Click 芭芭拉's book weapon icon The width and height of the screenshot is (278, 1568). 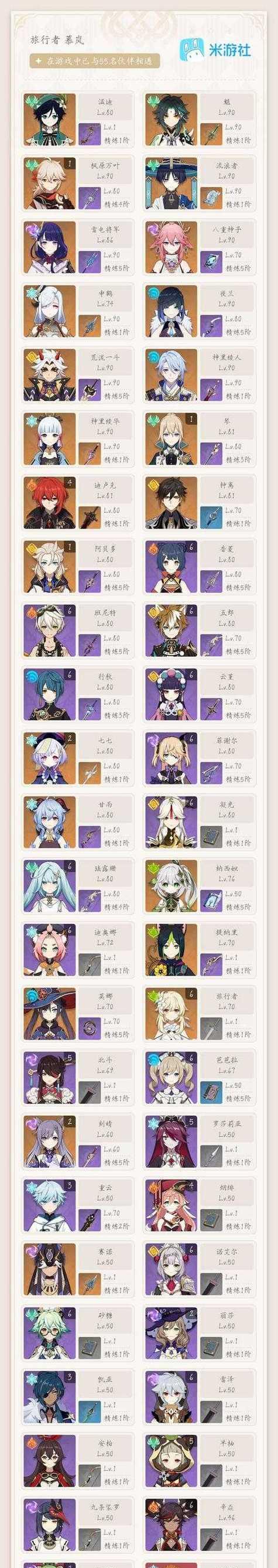(211, 1092)
